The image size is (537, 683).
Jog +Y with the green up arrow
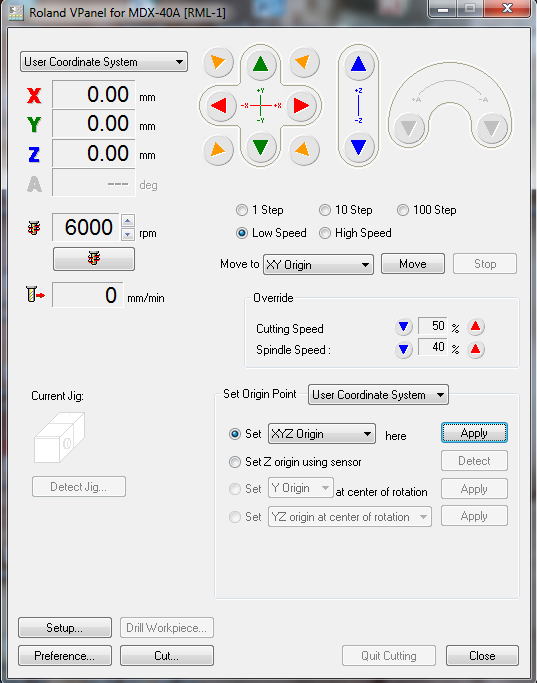tap(260, 64)
